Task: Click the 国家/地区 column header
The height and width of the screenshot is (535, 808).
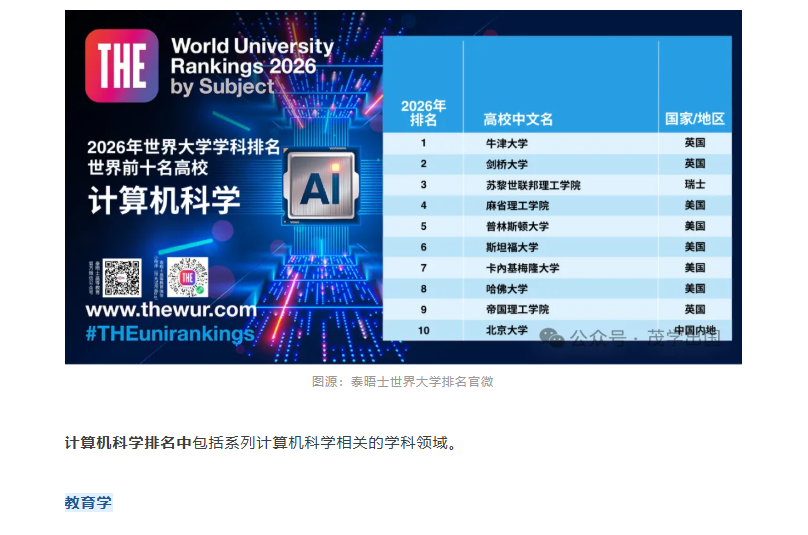Action: coord(695,119)
